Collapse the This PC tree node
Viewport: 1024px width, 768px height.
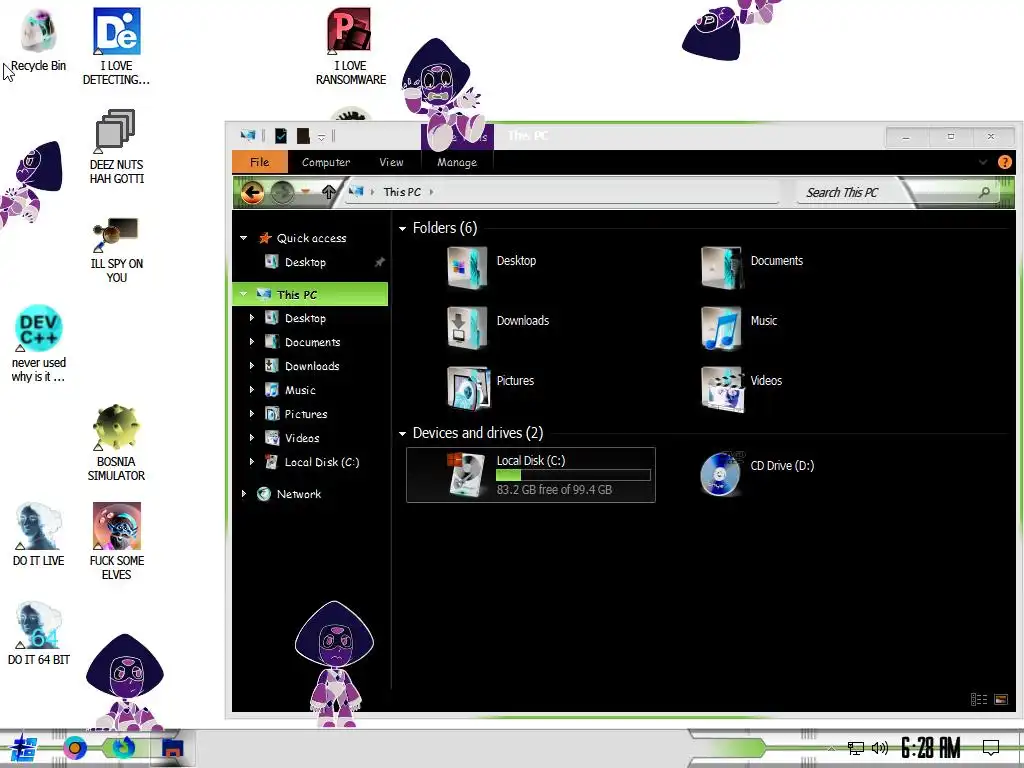coord(244,295)
